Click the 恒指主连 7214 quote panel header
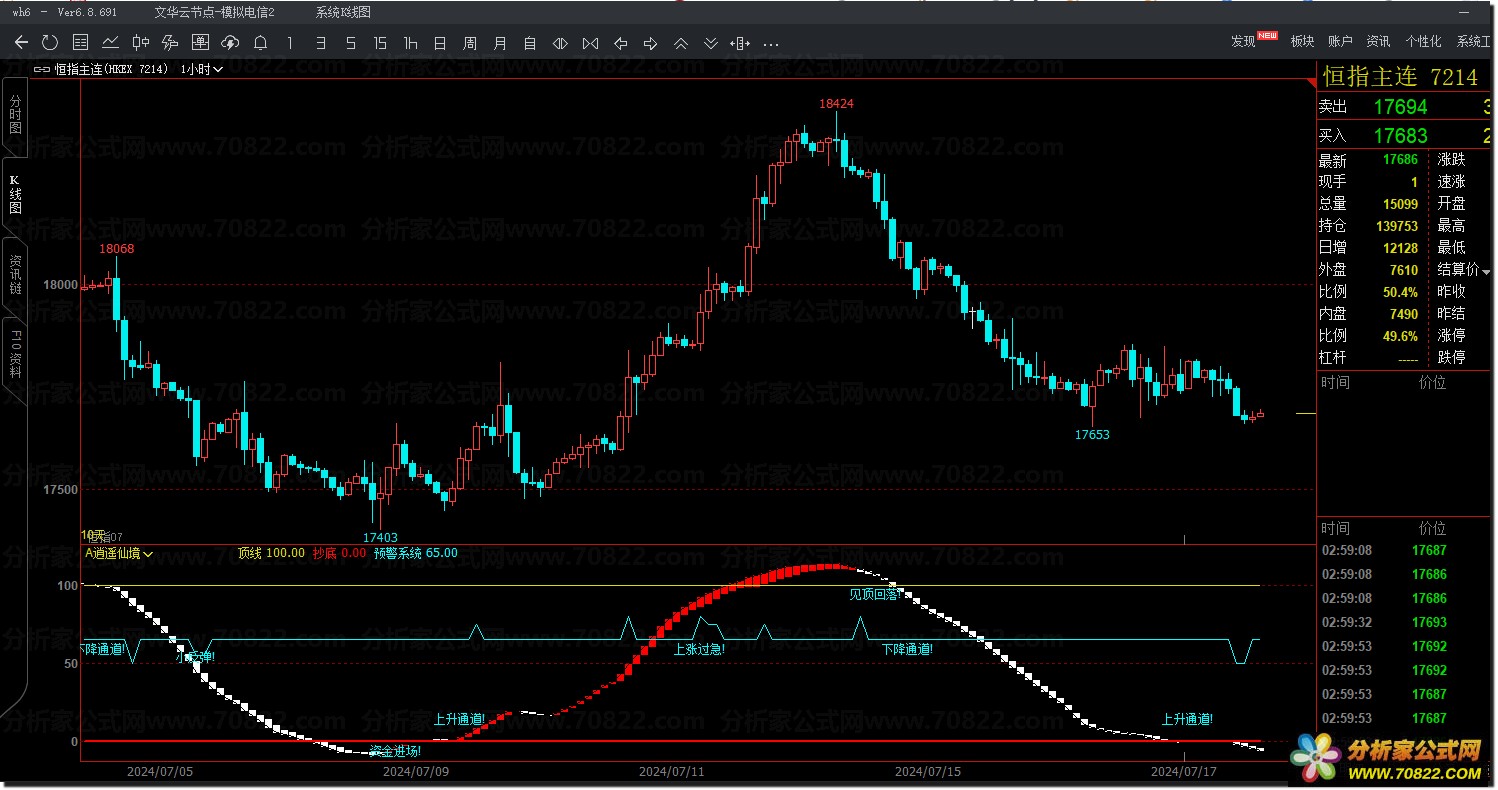1498x790 pixels. click(x=1400, y=77)
